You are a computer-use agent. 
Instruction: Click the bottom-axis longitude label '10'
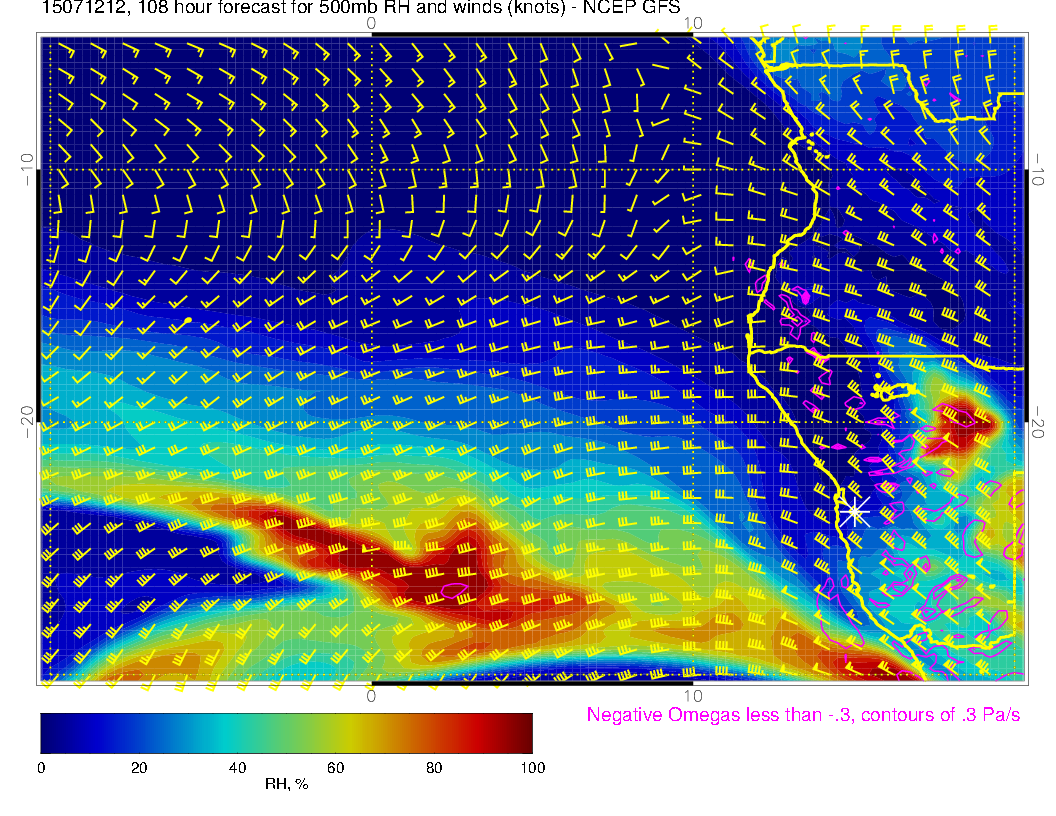693,696
